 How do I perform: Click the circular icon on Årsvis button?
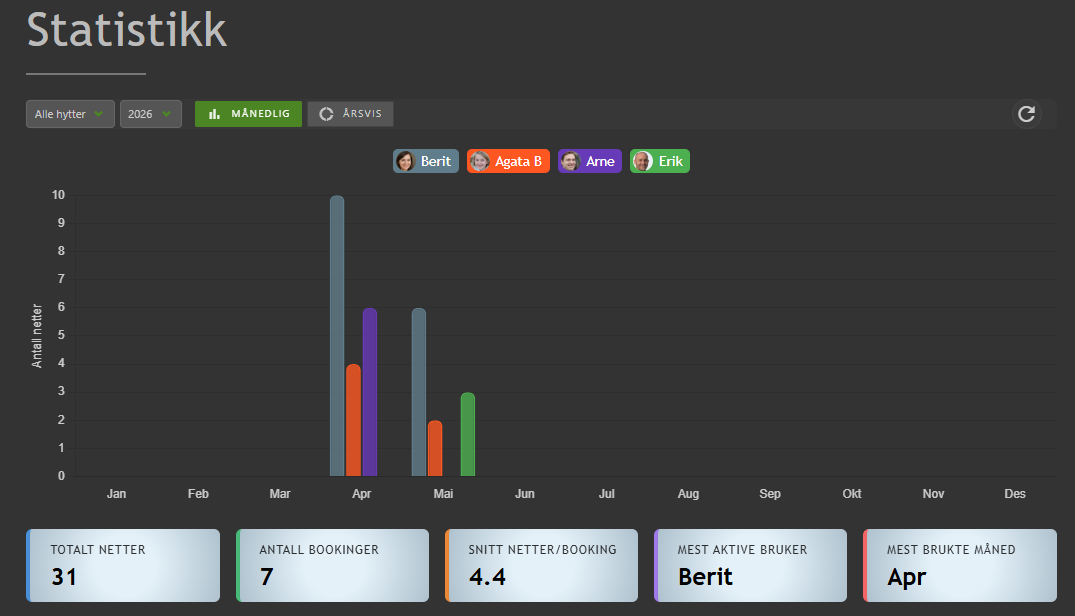(326, 114)
